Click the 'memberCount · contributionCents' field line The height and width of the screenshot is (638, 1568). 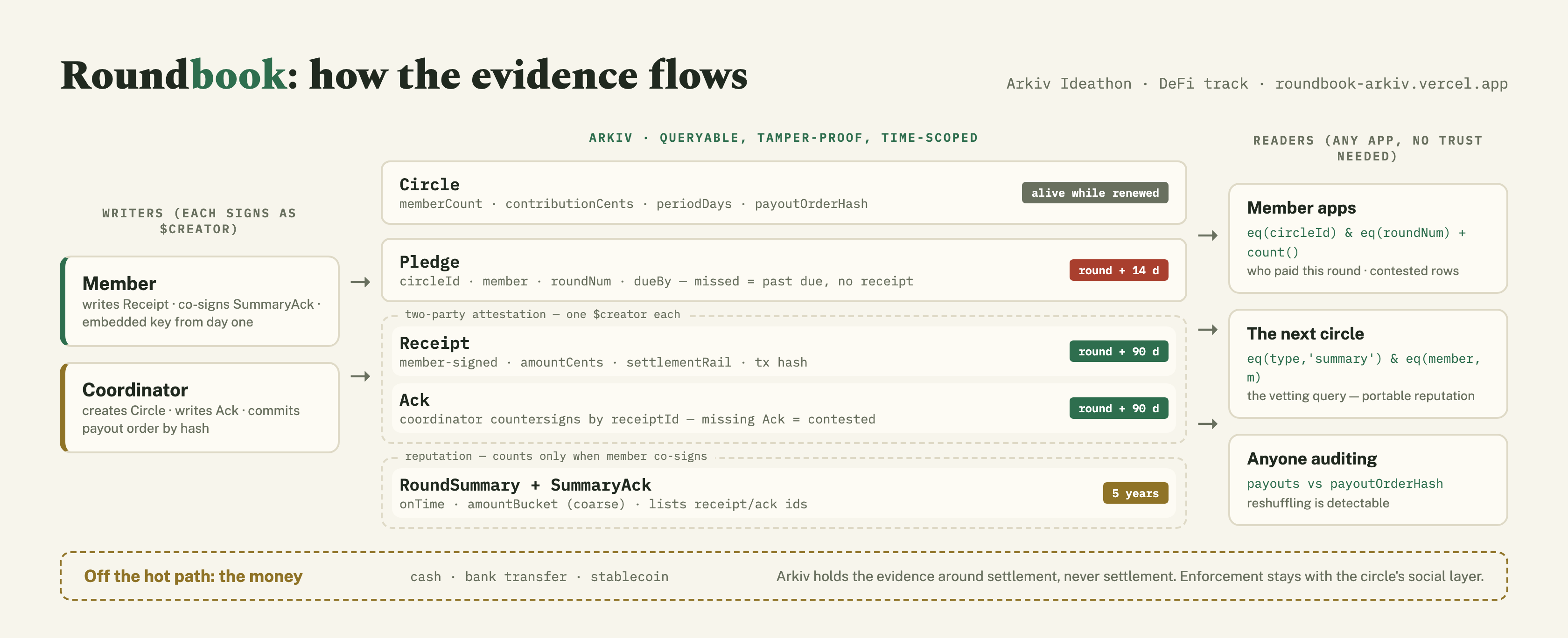tap(633, 204)
